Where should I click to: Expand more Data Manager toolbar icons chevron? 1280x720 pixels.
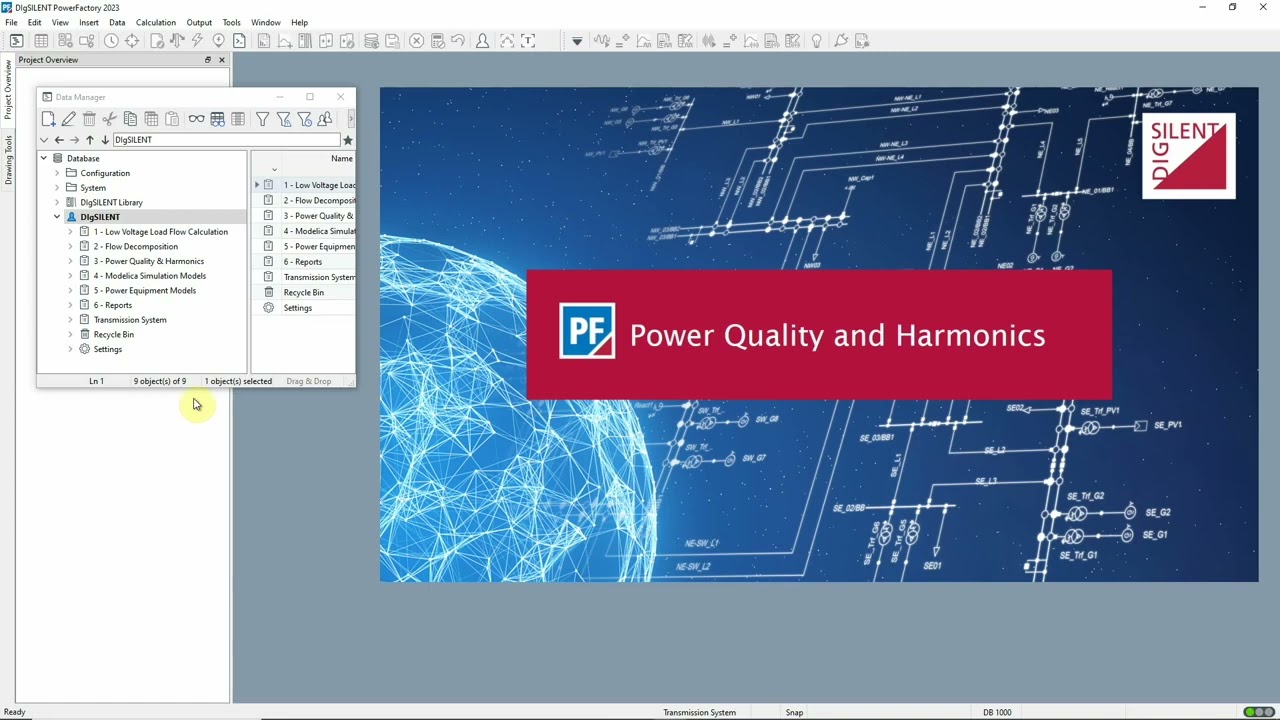[x=350, y=119]
